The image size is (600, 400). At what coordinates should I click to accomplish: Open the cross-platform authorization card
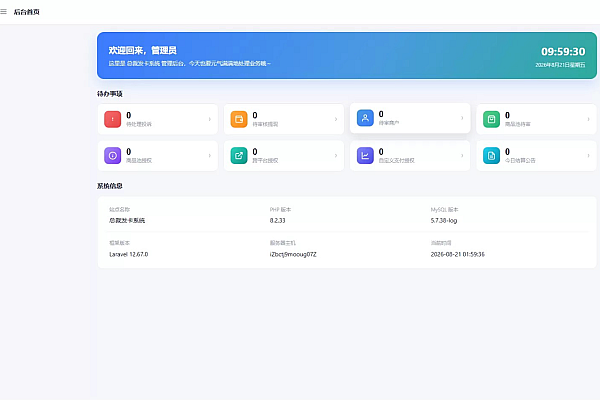284,156
